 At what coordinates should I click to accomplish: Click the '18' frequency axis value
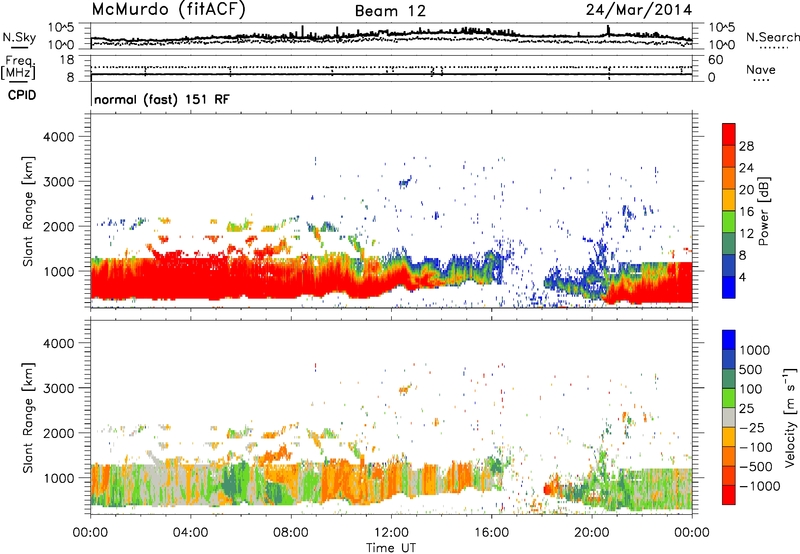[x=67, y=60]
